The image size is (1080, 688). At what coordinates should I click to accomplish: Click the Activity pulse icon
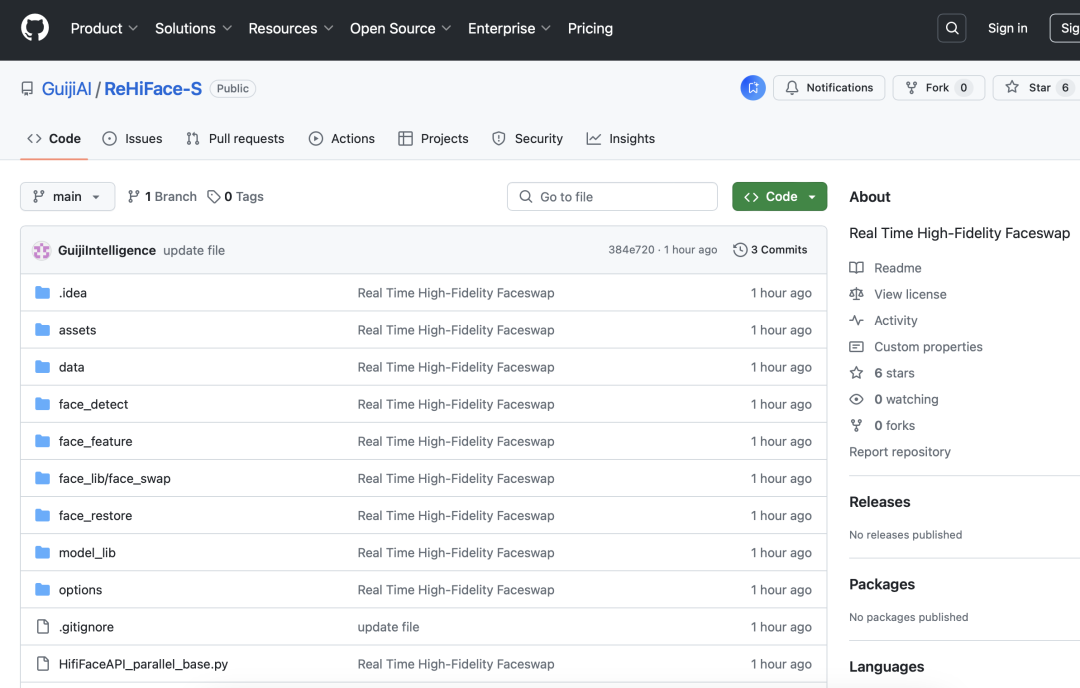pos(856,320)
